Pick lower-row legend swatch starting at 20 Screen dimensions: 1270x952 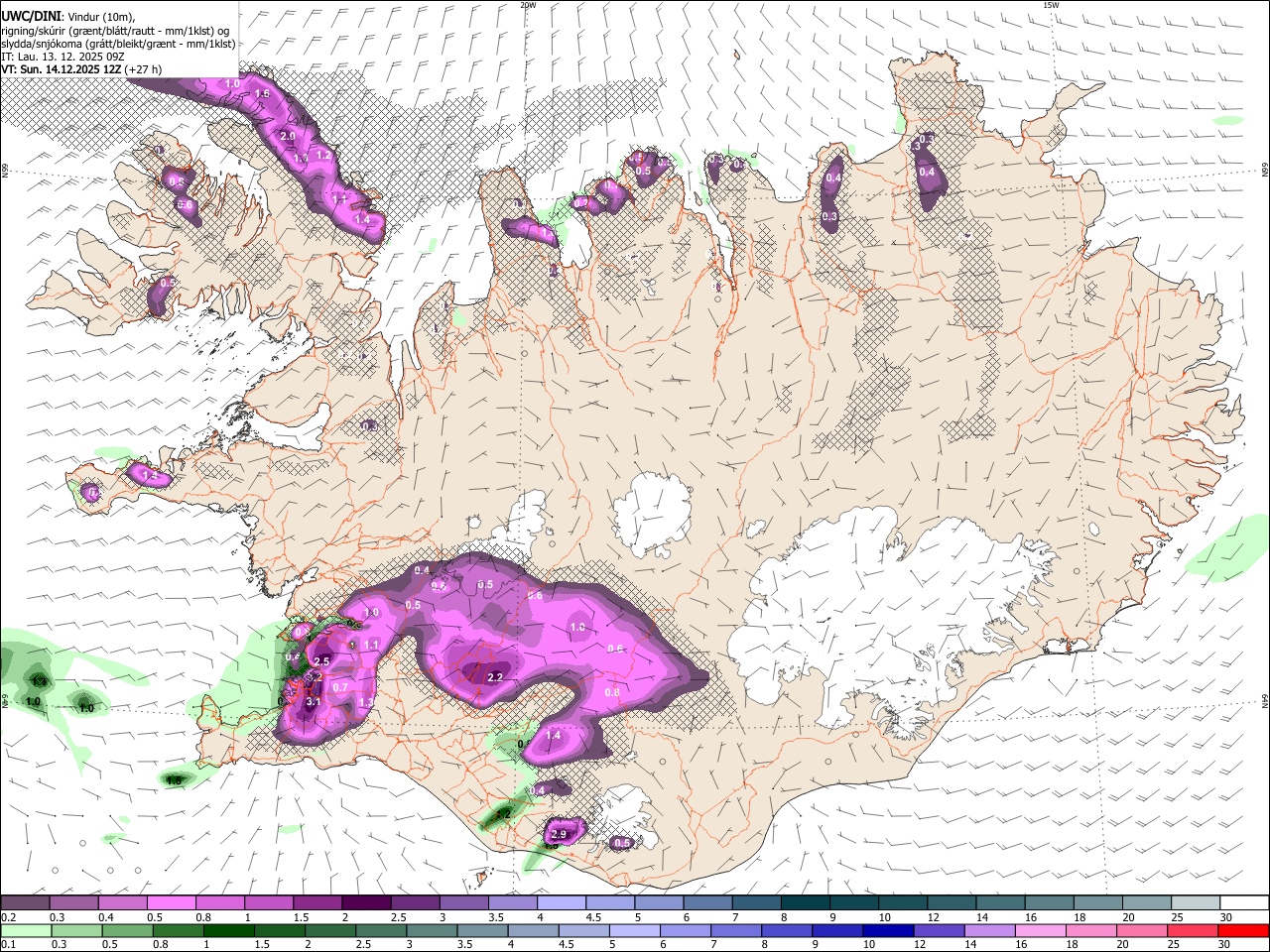pyautogui.click(x=1142, y=931)
